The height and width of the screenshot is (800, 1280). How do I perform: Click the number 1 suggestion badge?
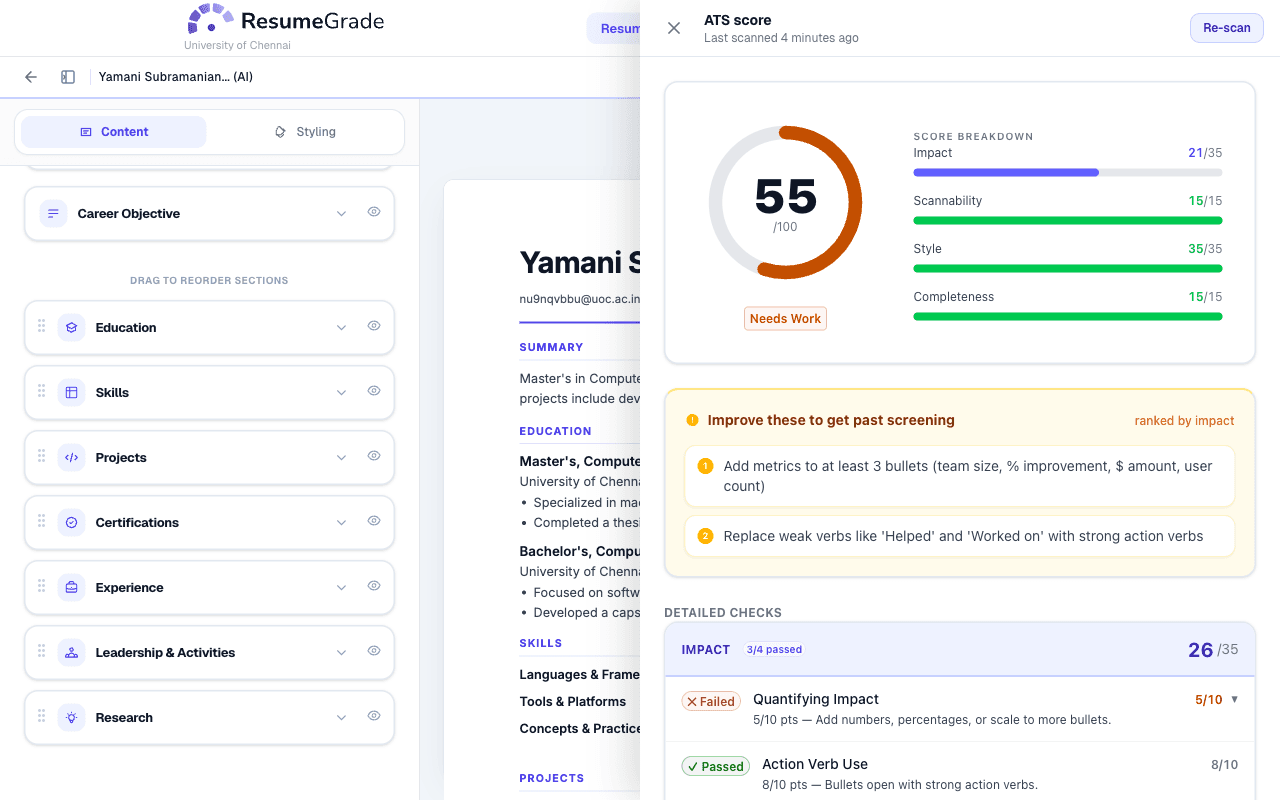click(x=705, y=467)
